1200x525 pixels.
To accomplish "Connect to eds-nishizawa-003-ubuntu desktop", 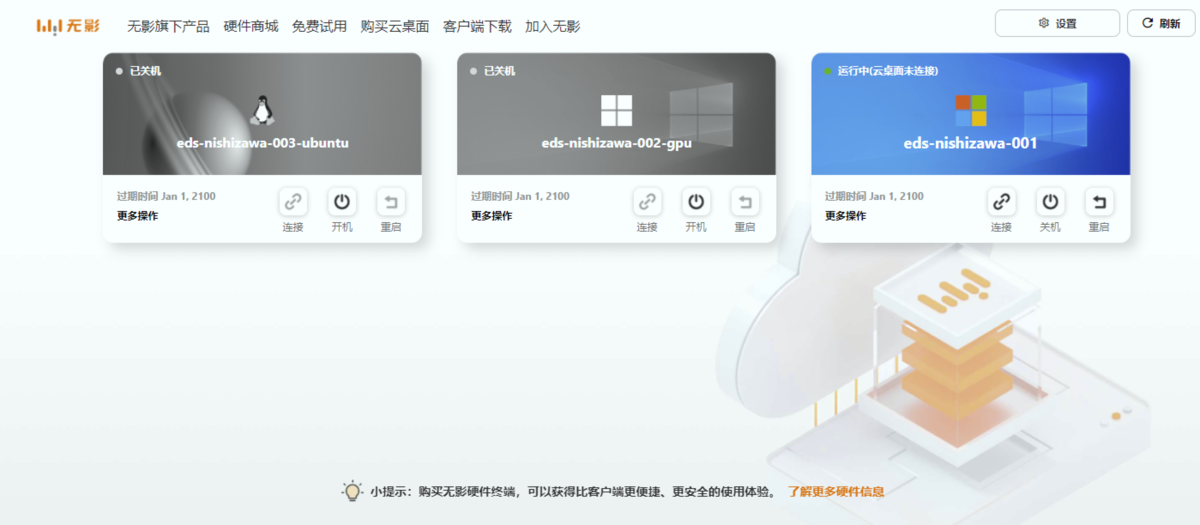I will coord(293,202).
